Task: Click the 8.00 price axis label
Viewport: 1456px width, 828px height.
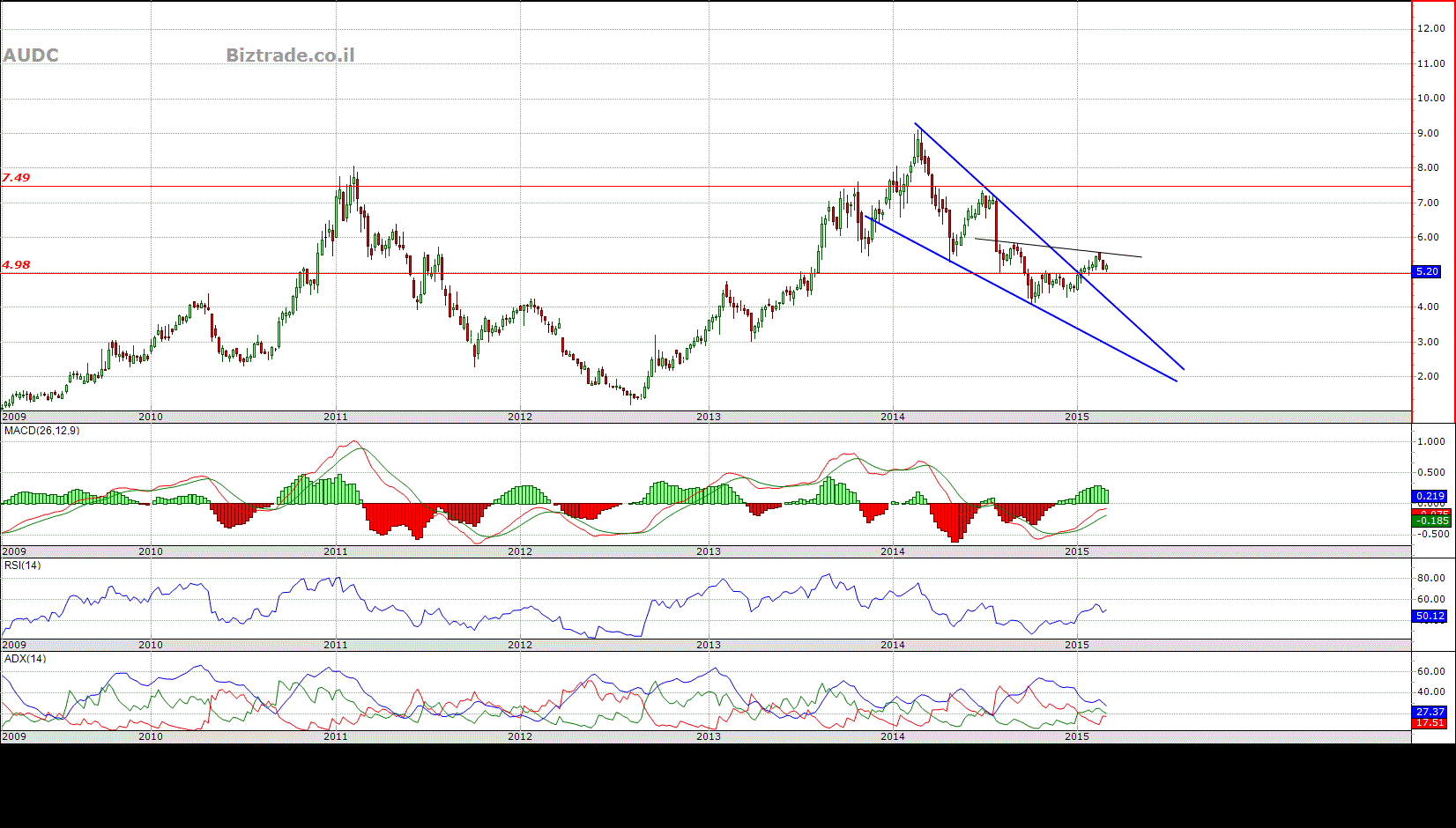Action: (x=1428, y=167)
